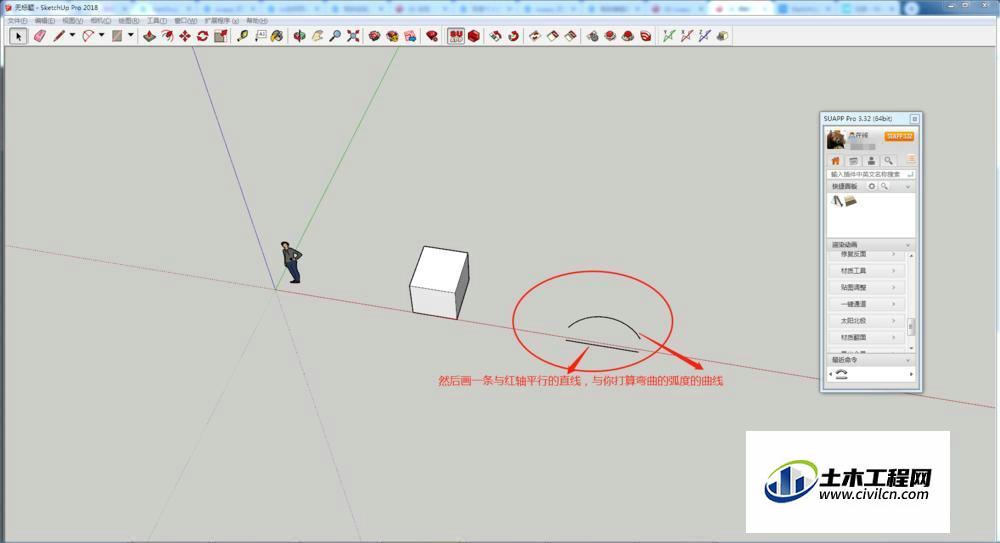Viewport: 1000px width, 543px height.
Task: Select the Rotate tool
Action: coord(202,36)
